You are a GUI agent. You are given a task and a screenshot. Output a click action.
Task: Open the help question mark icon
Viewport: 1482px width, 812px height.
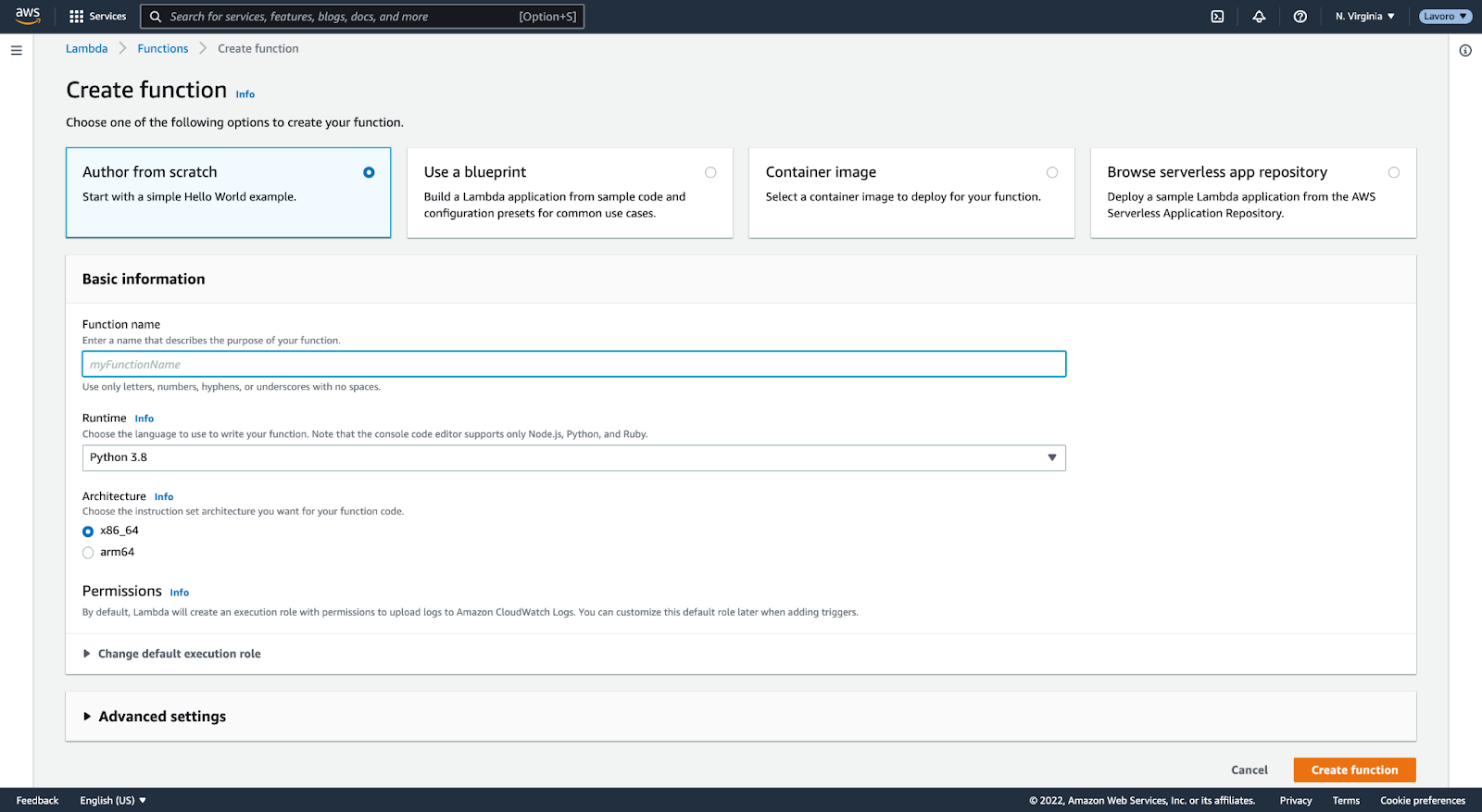(1300, 17)
